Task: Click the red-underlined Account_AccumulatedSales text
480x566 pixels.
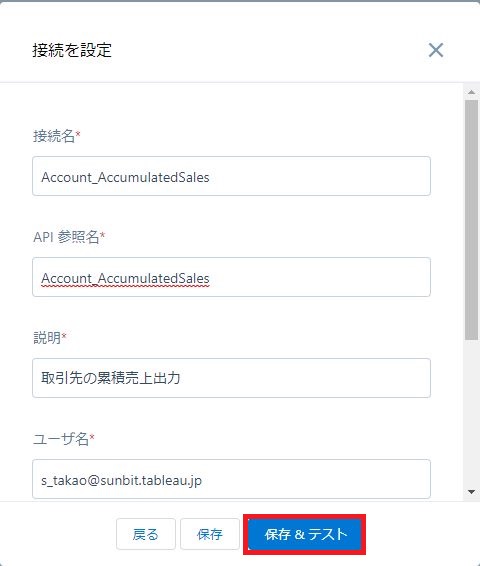Action: (x=125, y=279)
